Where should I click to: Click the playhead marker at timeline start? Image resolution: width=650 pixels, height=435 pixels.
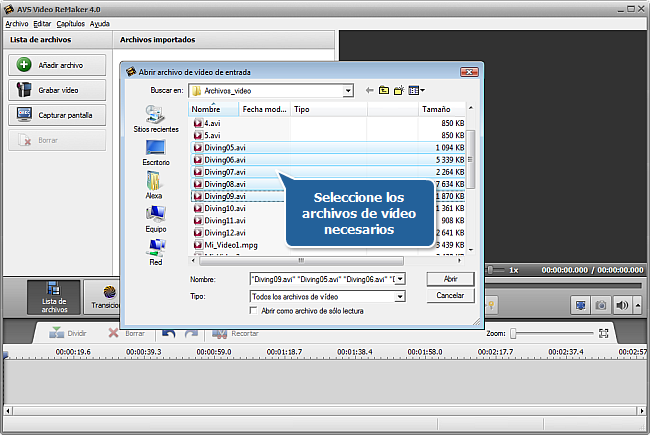pyautogui.click(x=5, y=355)
